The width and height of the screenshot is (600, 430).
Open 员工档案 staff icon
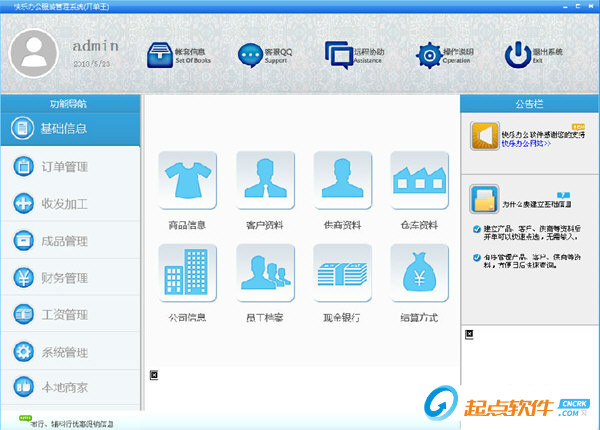click(x=266, y=273)
